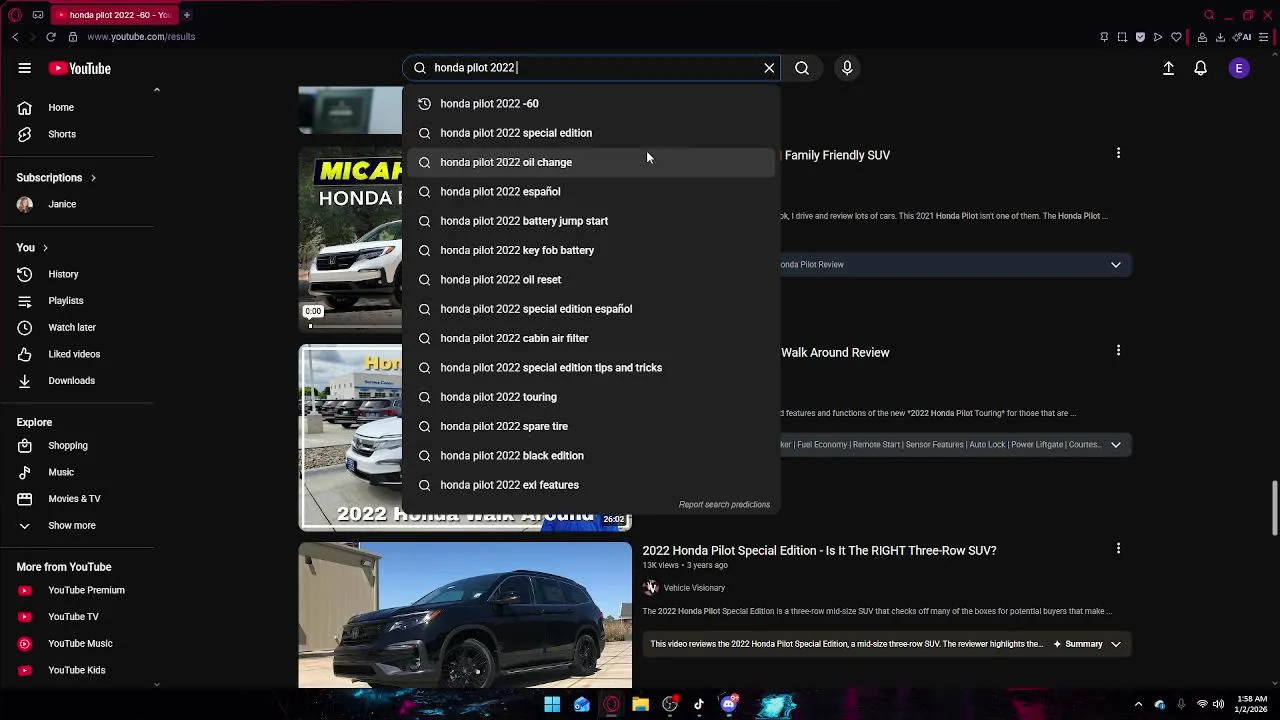The image size is (1280, 720).
Task: Expand the Summary dropdown for Special Edition video
Action: click(1116, 644)
